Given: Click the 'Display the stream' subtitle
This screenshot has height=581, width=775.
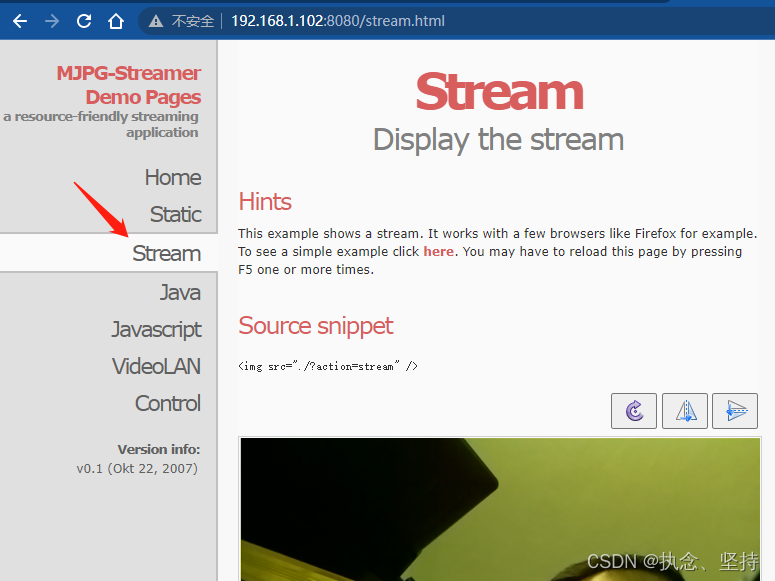Looking at the screenshot, I should click(498, 140).
